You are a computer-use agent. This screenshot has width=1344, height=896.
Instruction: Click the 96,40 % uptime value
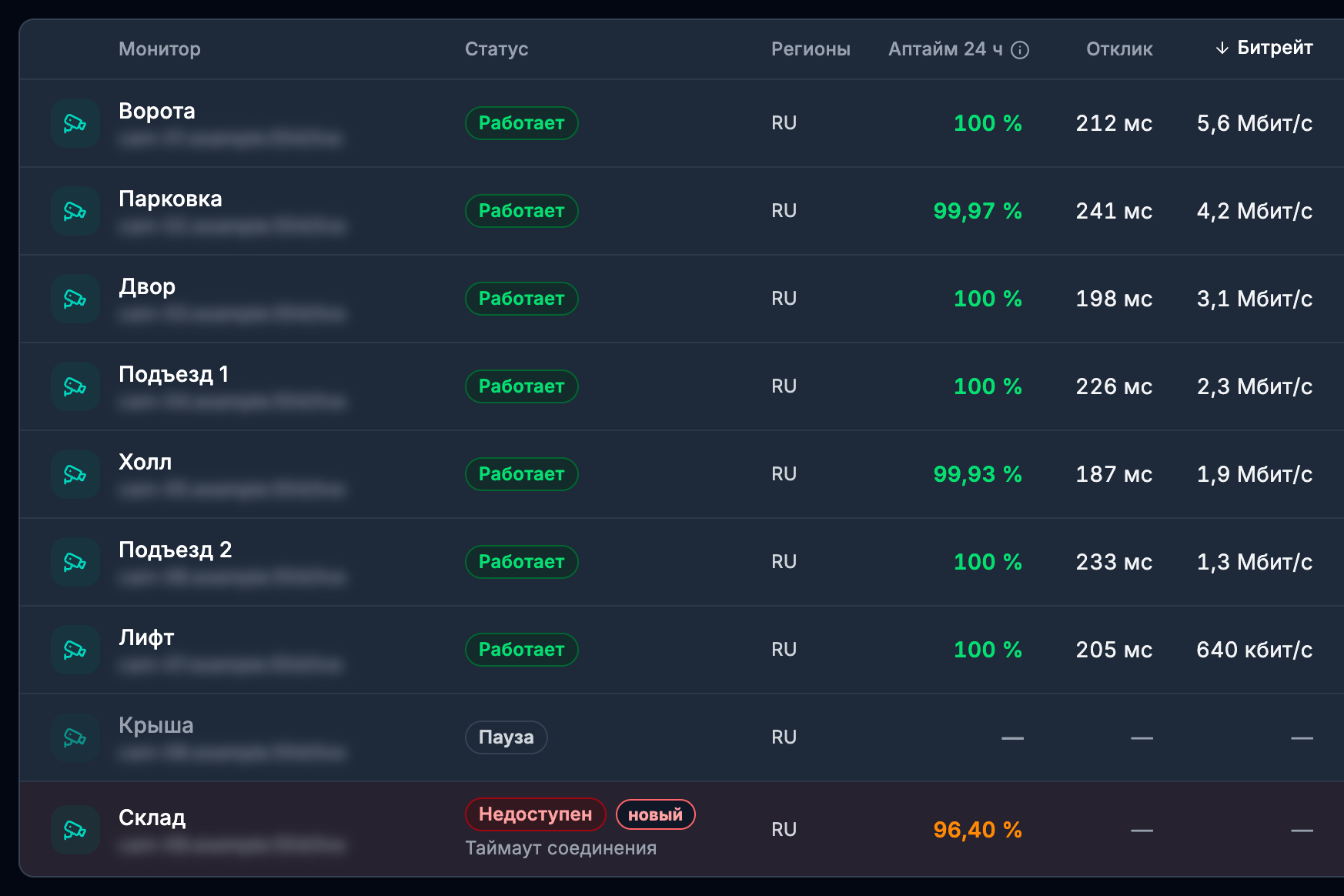(978, 830)
